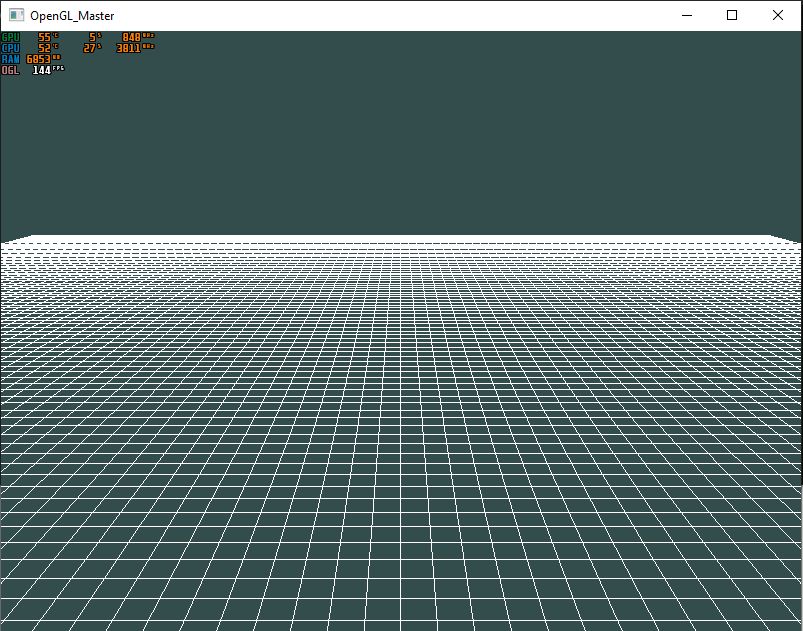Click the CPU temperature value 52

click(x=45, y=48)
